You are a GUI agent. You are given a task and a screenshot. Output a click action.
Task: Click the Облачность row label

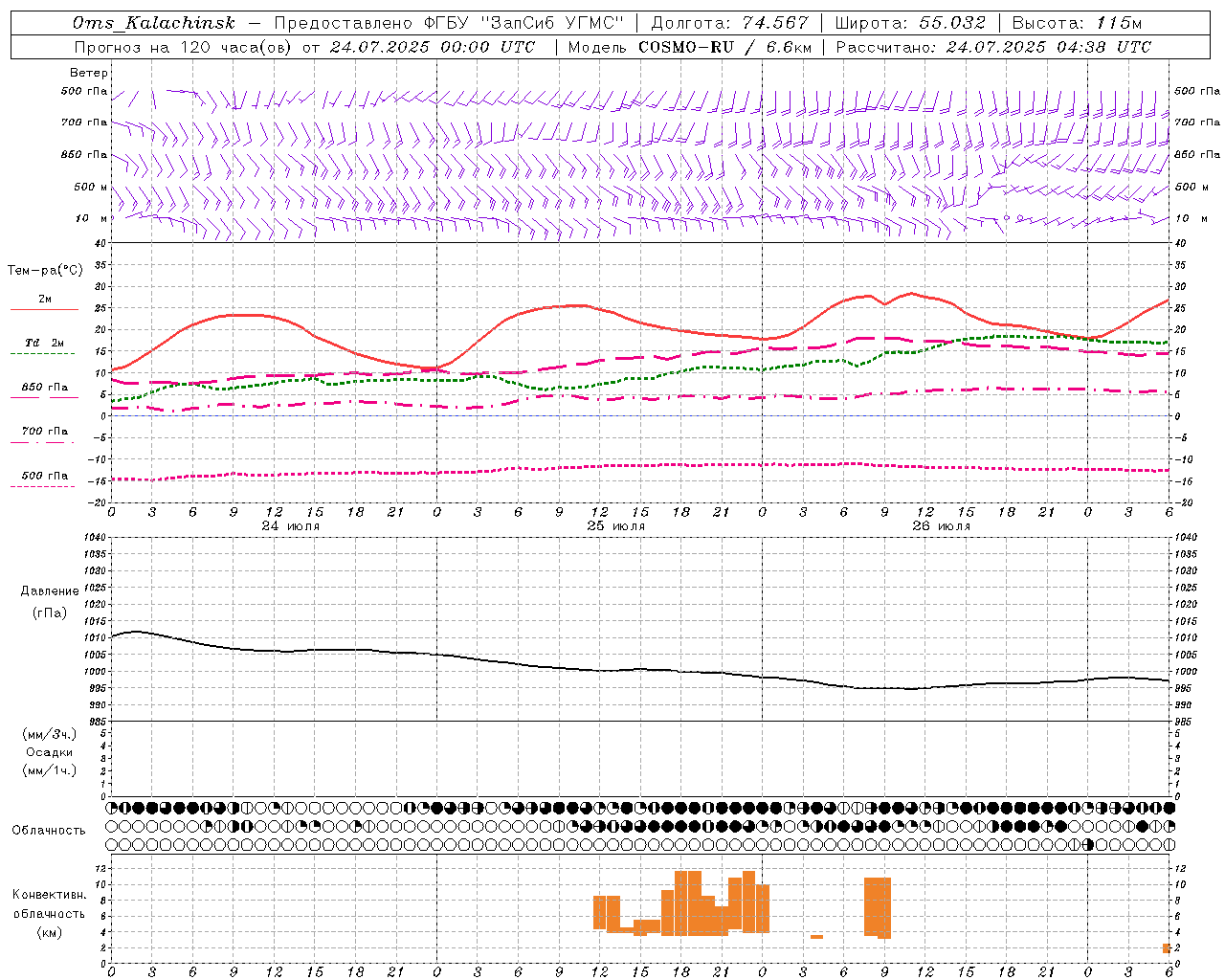click(x=49, y=831)
